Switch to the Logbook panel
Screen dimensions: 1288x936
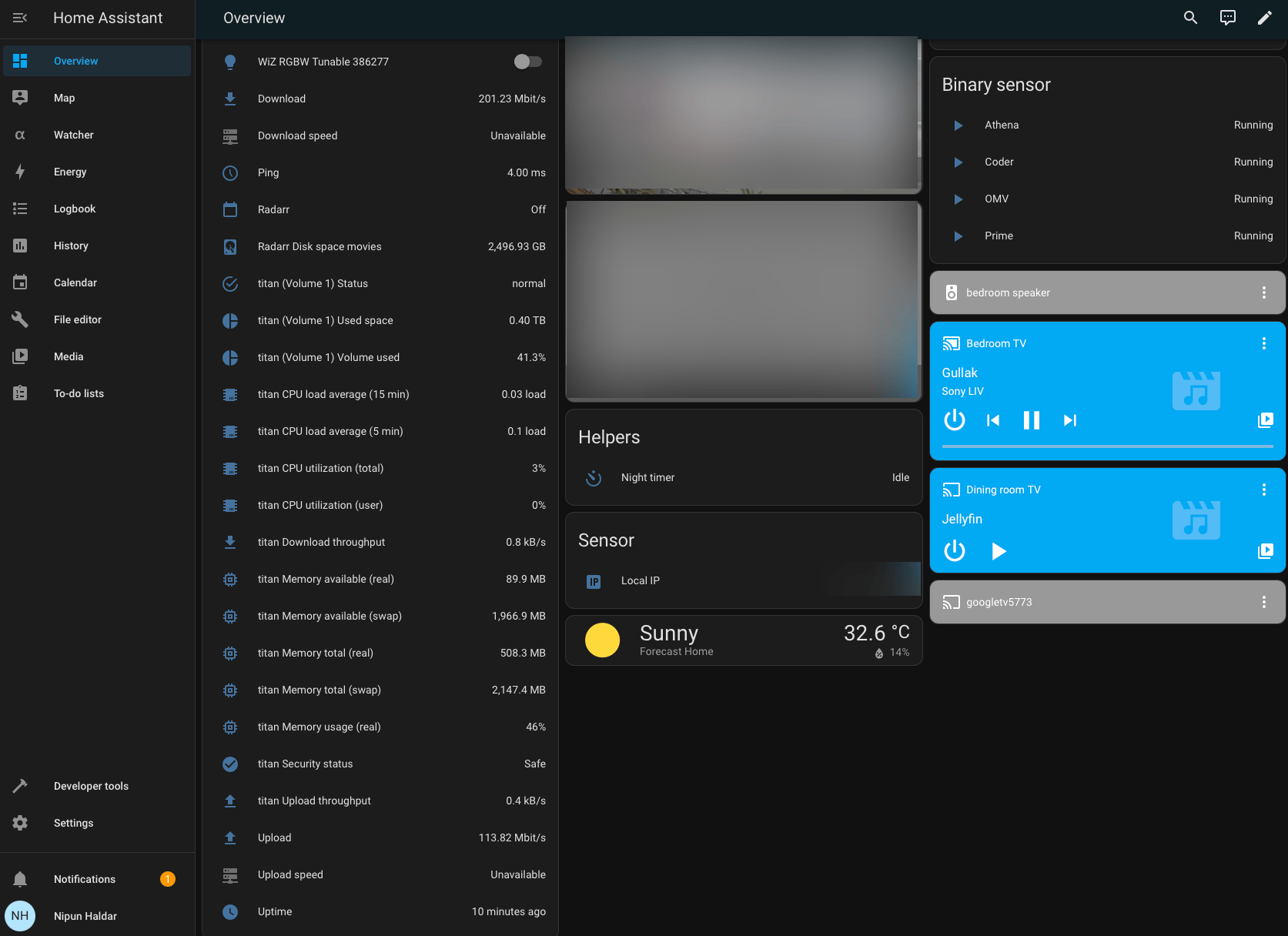pos(75,209)
